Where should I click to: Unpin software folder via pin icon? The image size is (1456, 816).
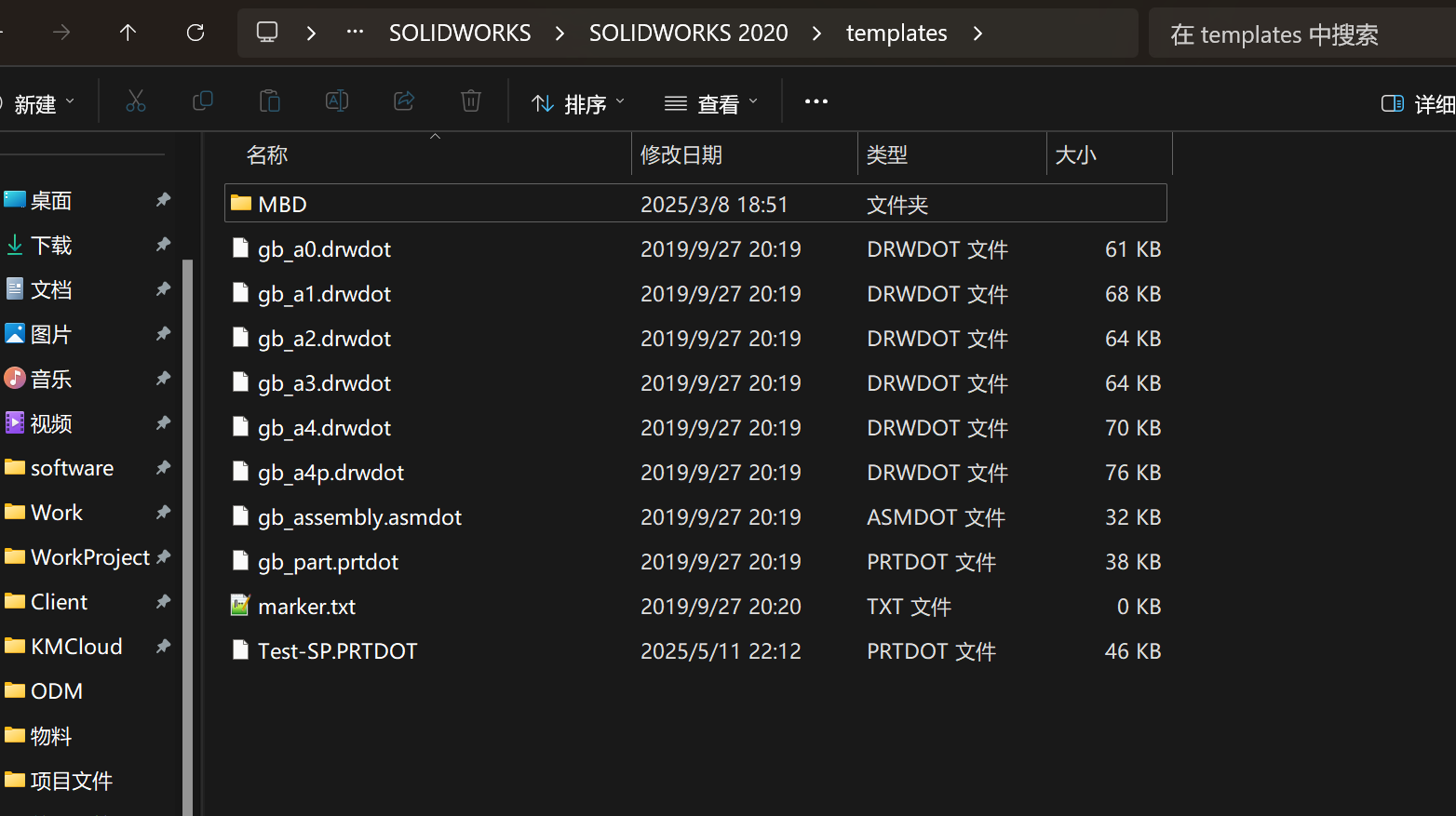click(163, 467)
